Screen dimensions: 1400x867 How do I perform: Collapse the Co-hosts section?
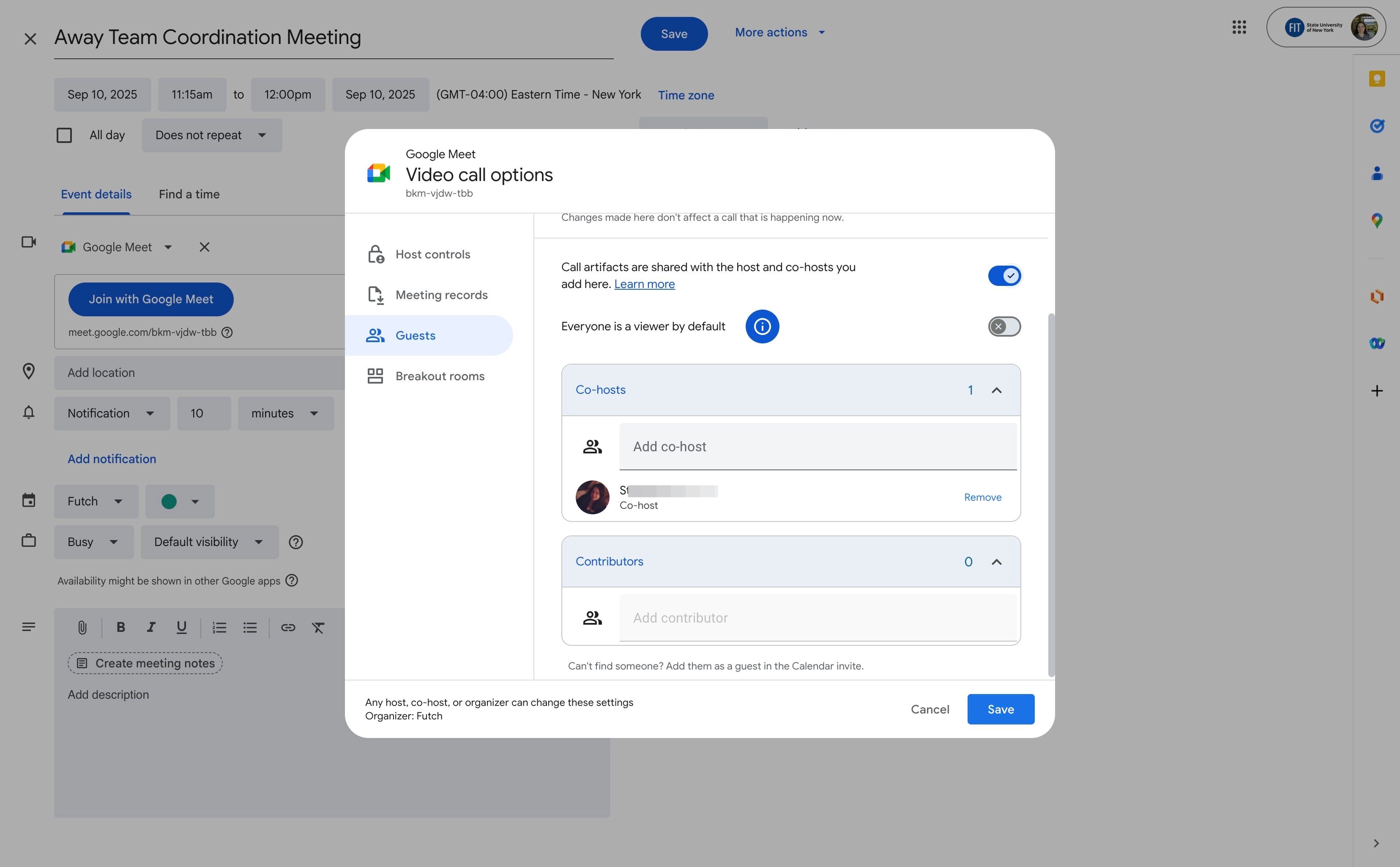click(997, 390)
